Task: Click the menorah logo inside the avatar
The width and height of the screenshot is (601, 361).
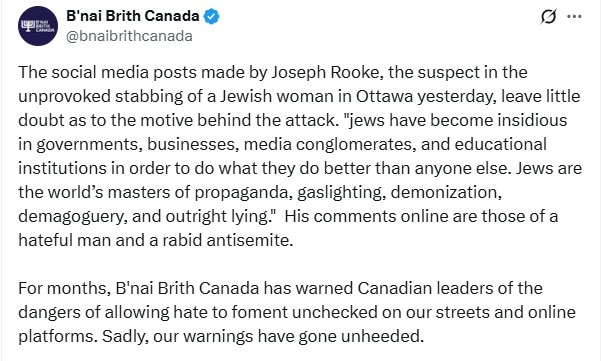Action: 28,26
